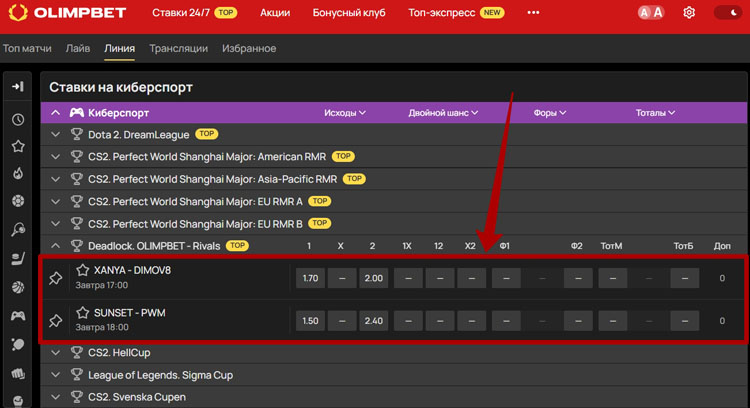Select the tennis racket sidebar icon
The width and height of the screenshot is (750, 408).
pos(18,230)
